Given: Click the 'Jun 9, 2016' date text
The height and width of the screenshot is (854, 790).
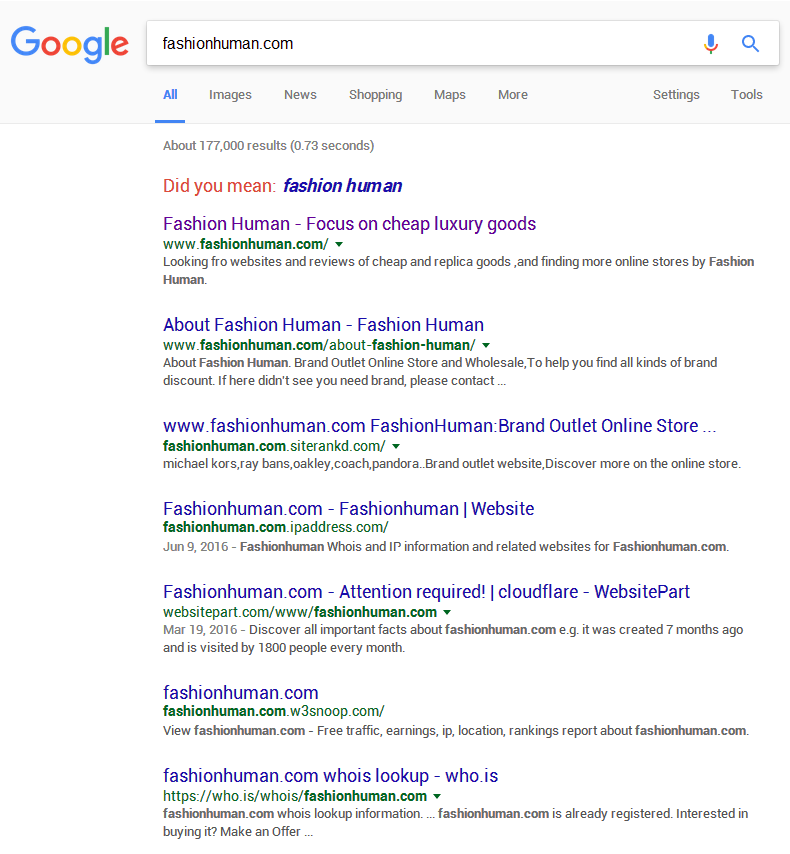Looking at the screenshot, I should [x=195, y=547].
